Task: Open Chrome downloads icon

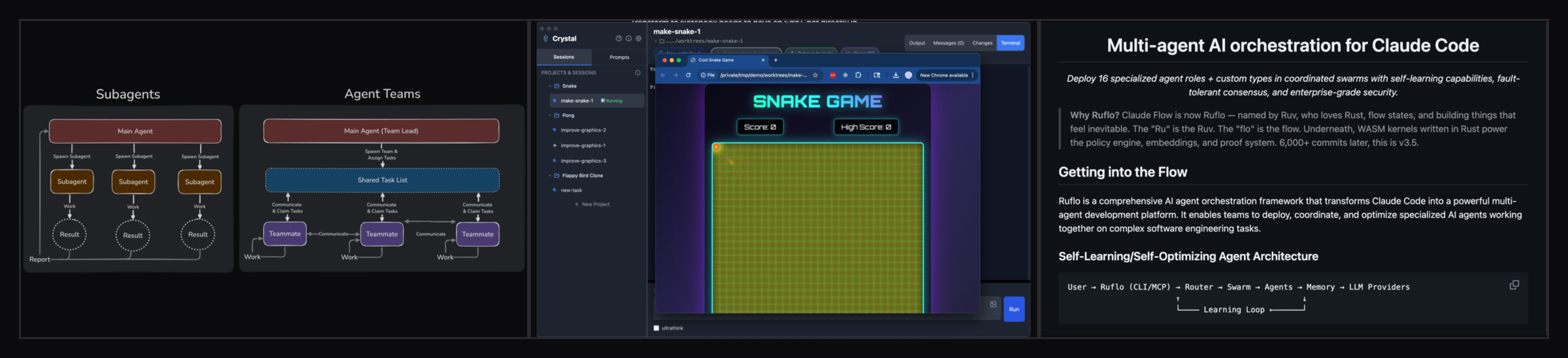Action: pyautogui.click(x=896, y=75)
